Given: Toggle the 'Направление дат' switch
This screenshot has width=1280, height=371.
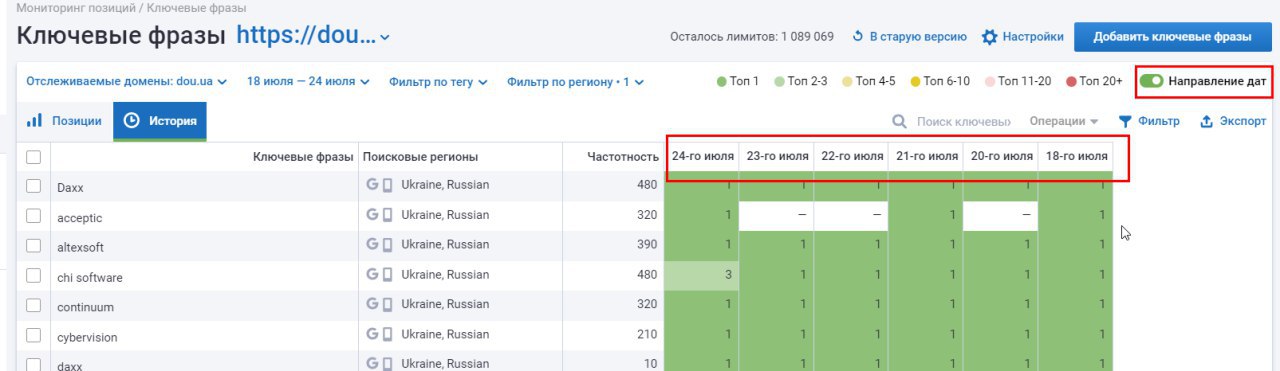Looking at the screenshot, I should coord(1152,80).
